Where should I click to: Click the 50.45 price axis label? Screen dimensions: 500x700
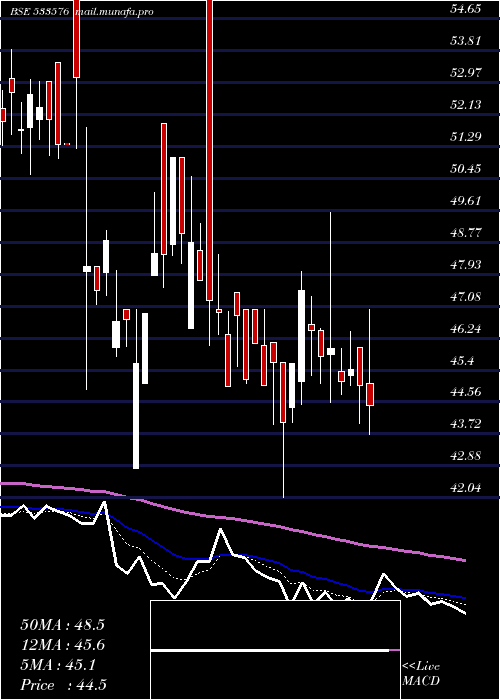coord(466,169)
